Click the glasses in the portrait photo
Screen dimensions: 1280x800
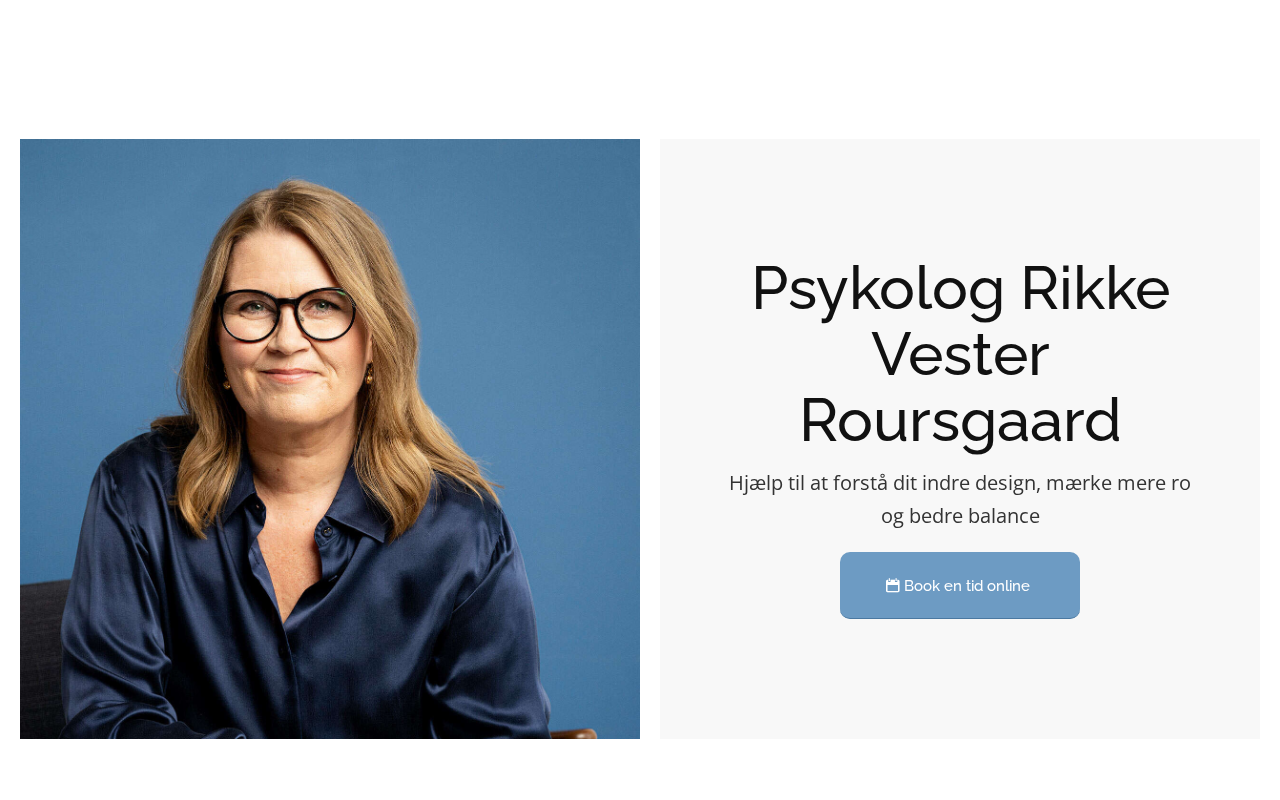tap(287, 314)
